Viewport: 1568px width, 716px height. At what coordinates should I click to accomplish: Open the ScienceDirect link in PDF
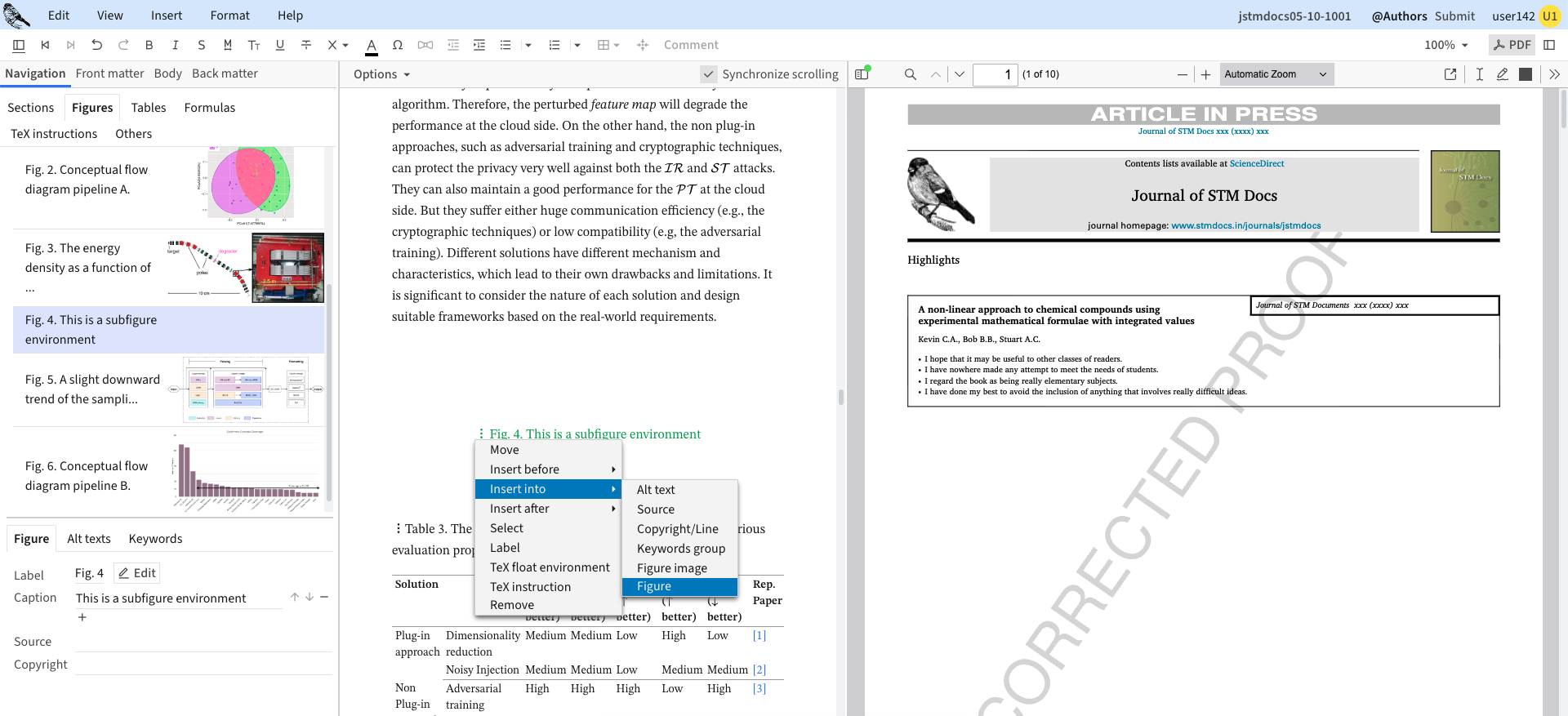1256,163
